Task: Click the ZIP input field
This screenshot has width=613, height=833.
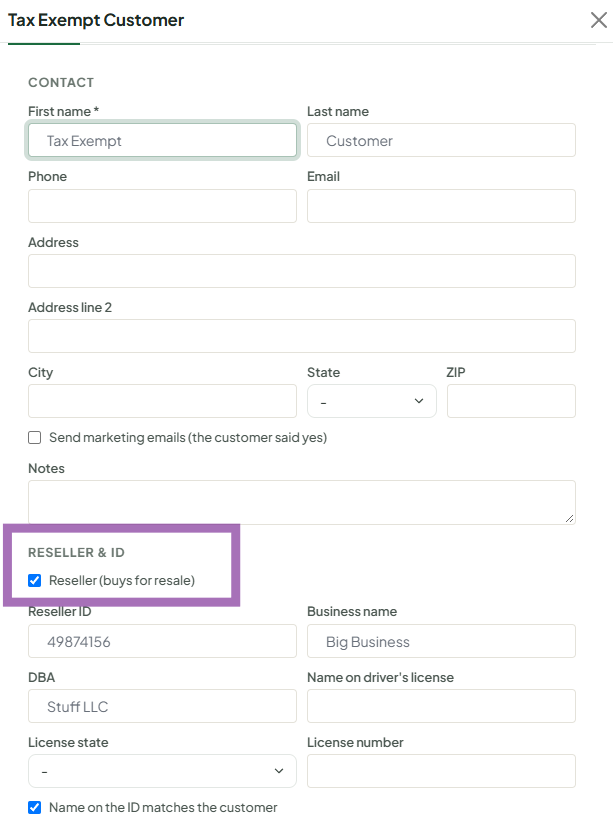Action: point(511,401)
